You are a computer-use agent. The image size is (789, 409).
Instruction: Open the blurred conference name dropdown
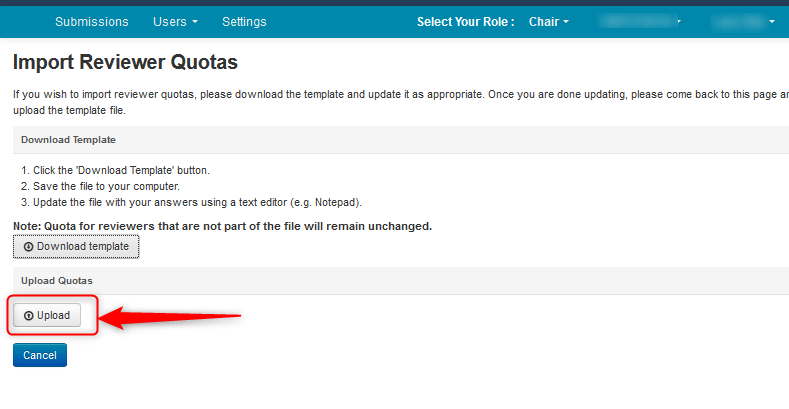[x=640, y=21]
